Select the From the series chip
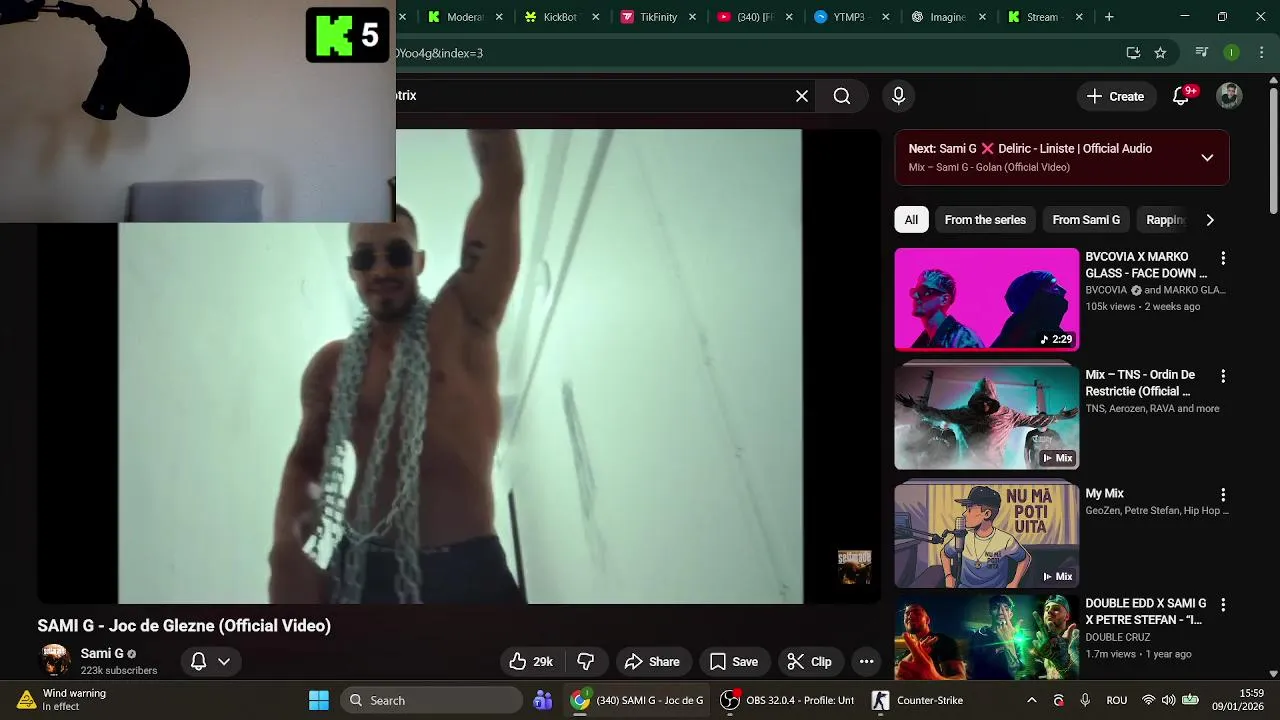This screenshot has height=720, width=1280. tap(985, 220)
